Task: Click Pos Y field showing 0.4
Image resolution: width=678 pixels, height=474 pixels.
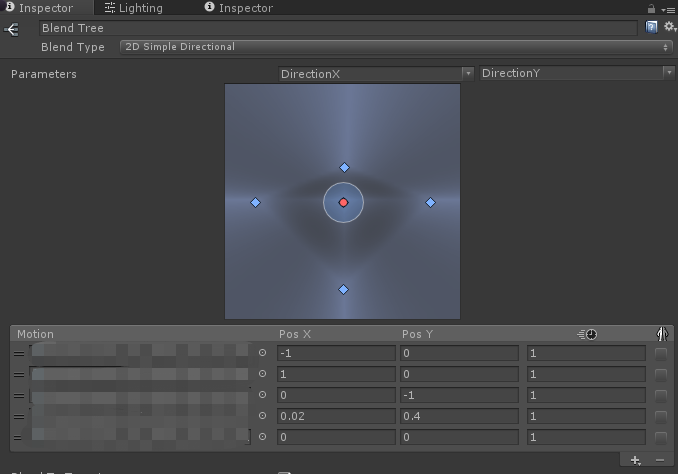Action: coord(459,416)
